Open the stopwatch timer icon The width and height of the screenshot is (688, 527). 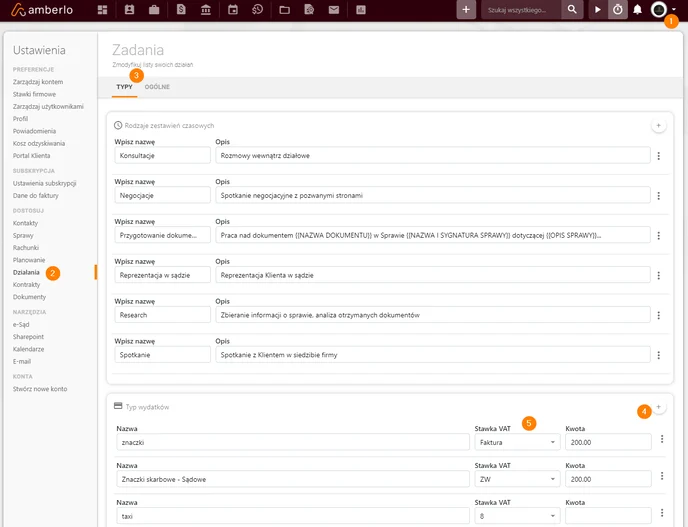tap(617, 10)
